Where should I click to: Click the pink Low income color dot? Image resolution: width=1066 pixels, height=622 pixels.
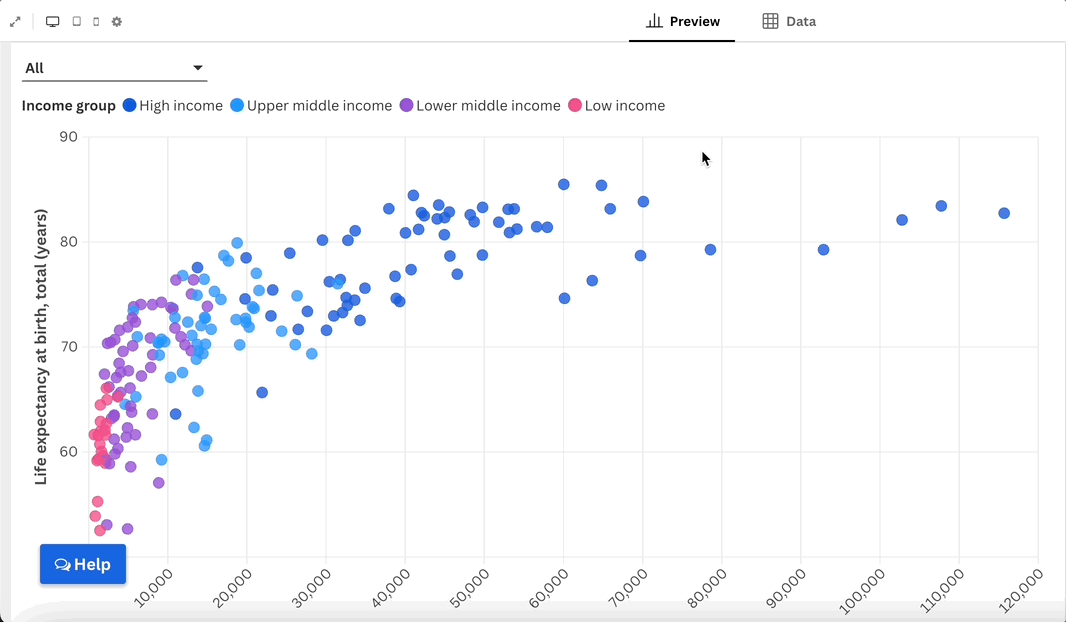[x=575, y=106]
